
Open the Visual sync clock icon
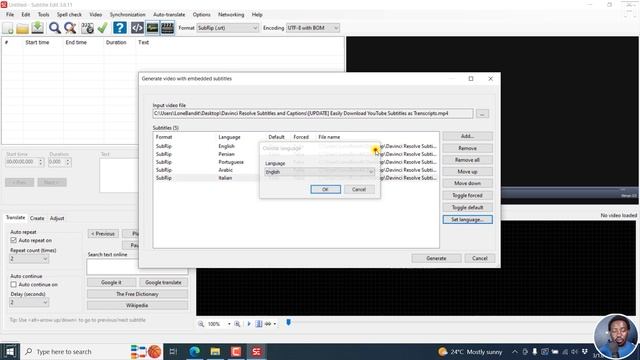coord(87,28)
